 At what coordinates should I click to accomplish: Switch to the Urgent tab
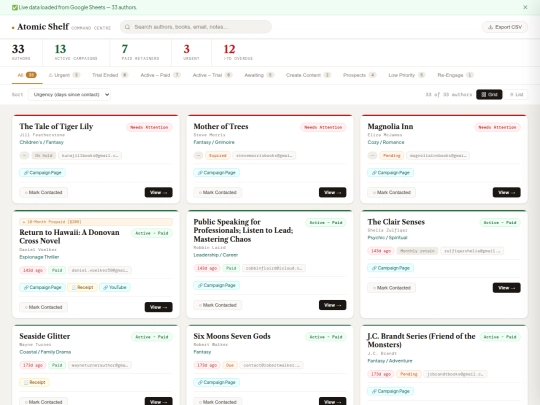(x=64, y=75)
